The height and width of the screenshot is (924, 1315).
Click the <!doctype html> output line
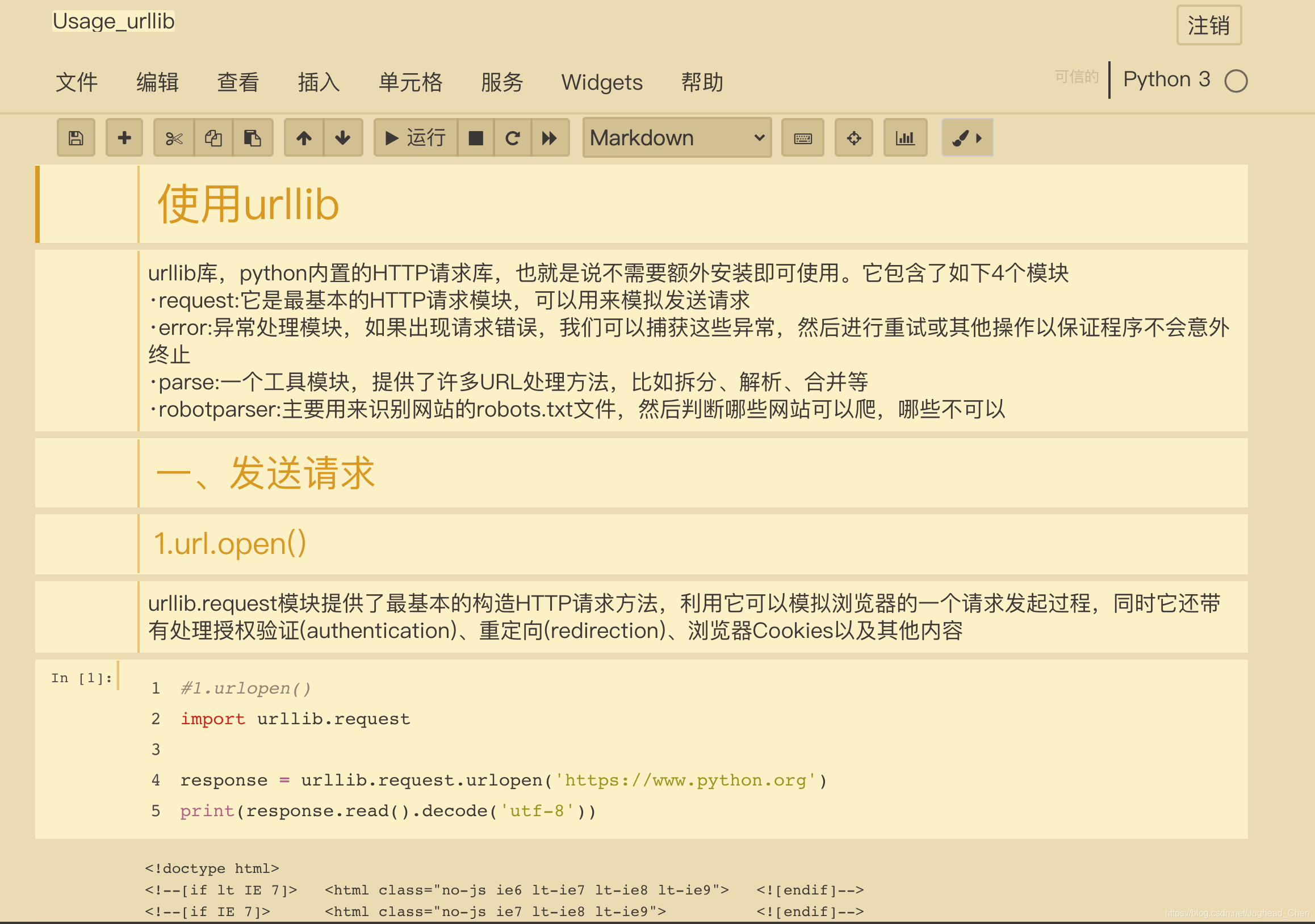pyautogui.click(x=212, y=868)
